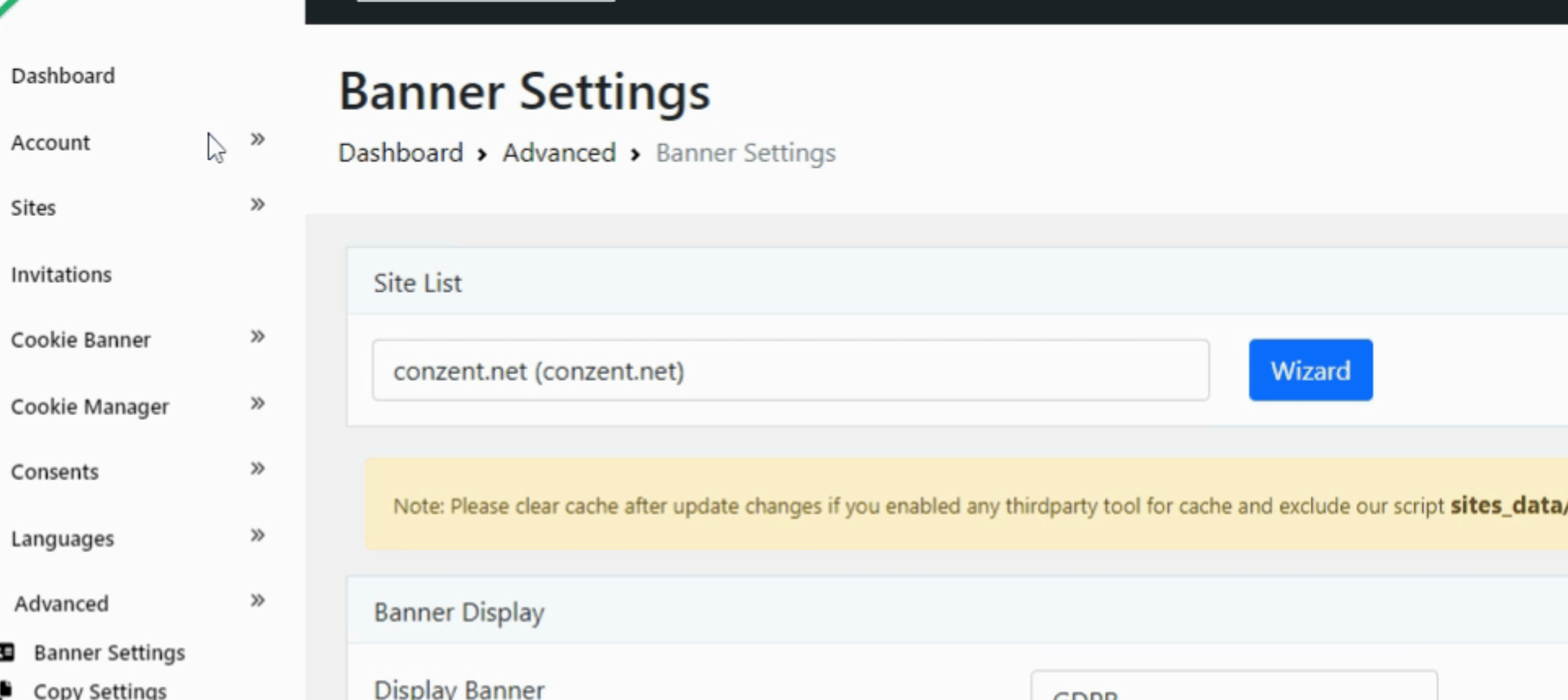Open the Languages sidebar menu
The height and width of the screenshot is (700, 1568).
point(63,538)
